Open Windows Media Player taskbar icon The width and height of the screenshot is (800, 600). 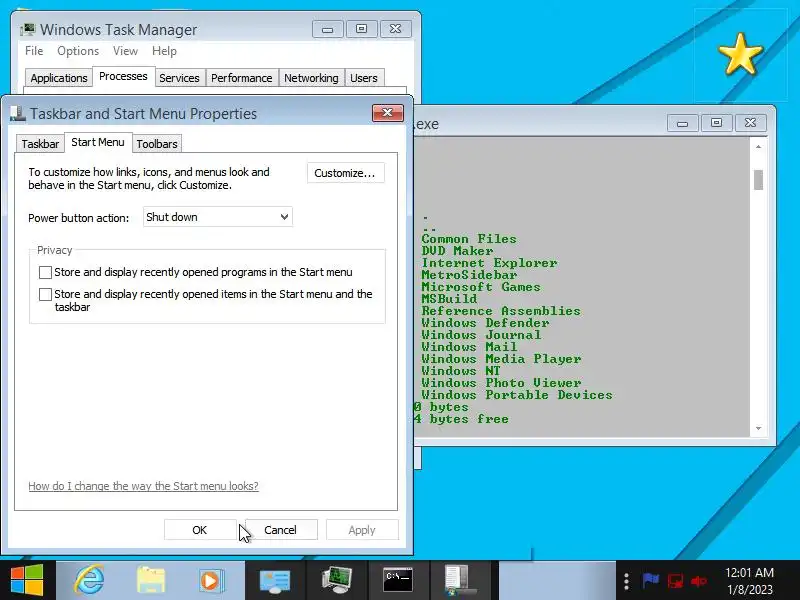[x=211, y=581]
